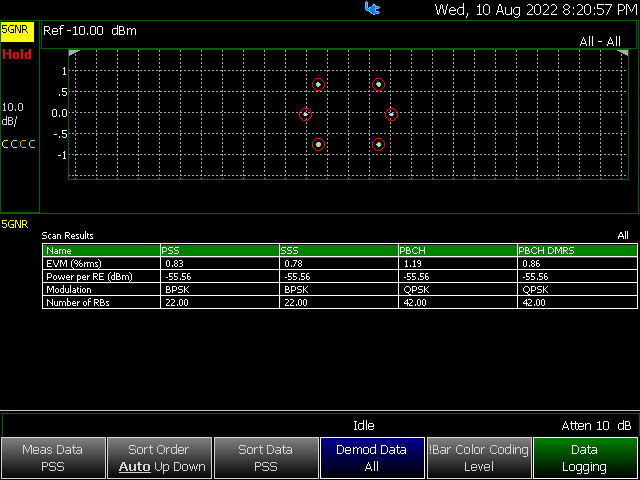Click the All - All label
This screenshot has width=640, height=480.
coord(600,41)
